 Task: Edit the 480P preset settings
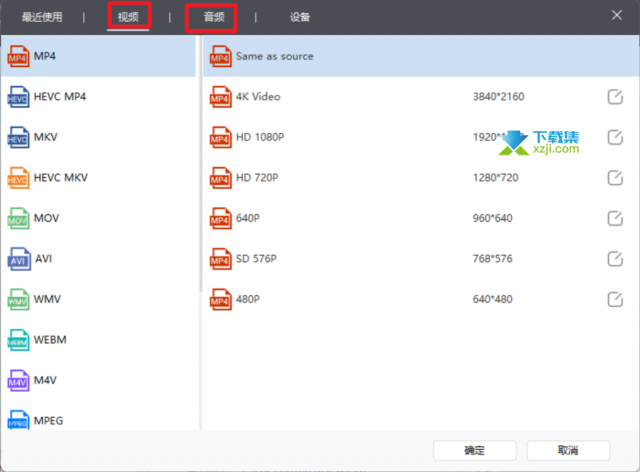coord(615,299)
